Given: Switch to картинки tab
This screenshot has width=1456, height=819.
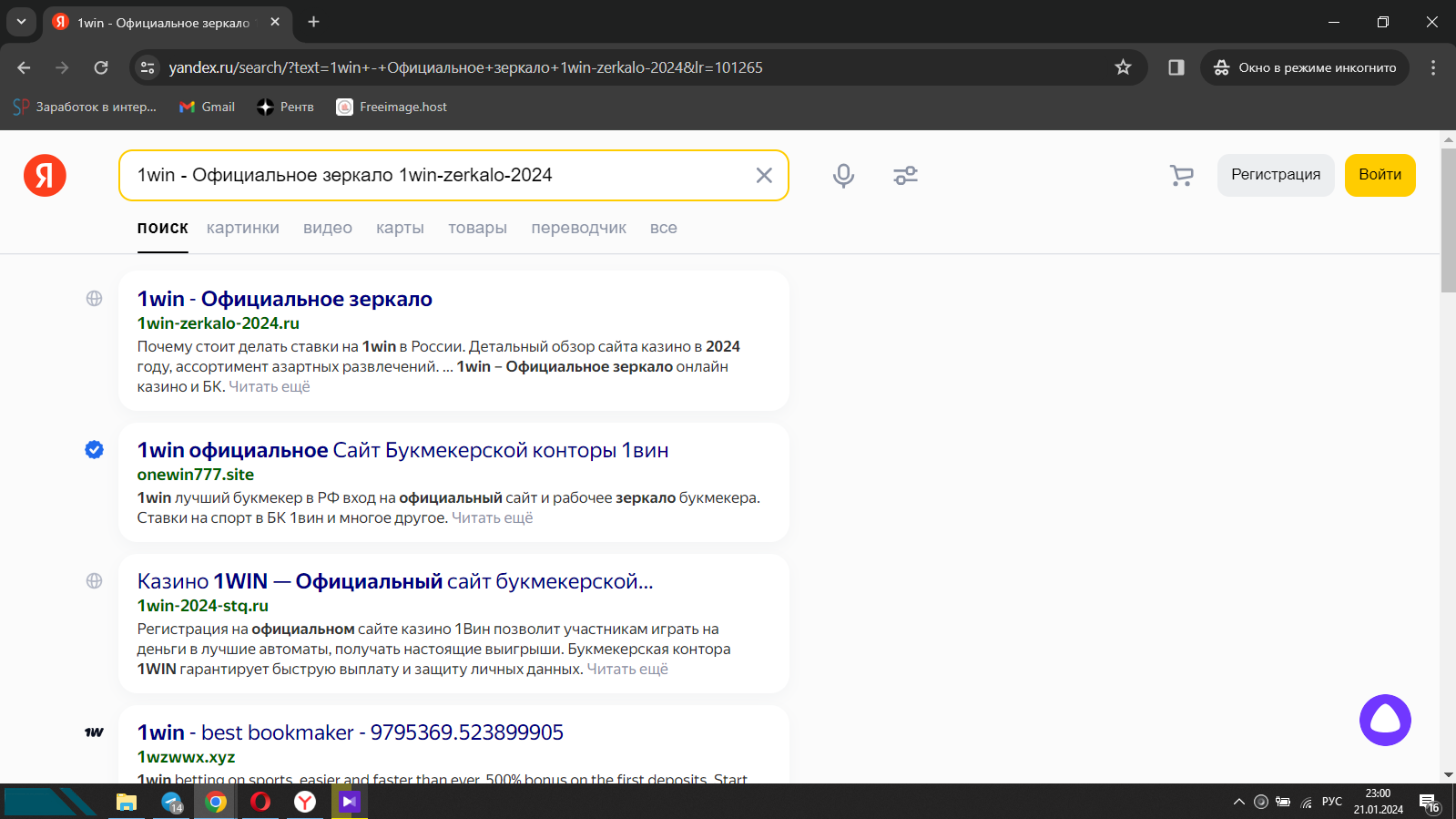Looking at the screenshot, I should (243, 228).
